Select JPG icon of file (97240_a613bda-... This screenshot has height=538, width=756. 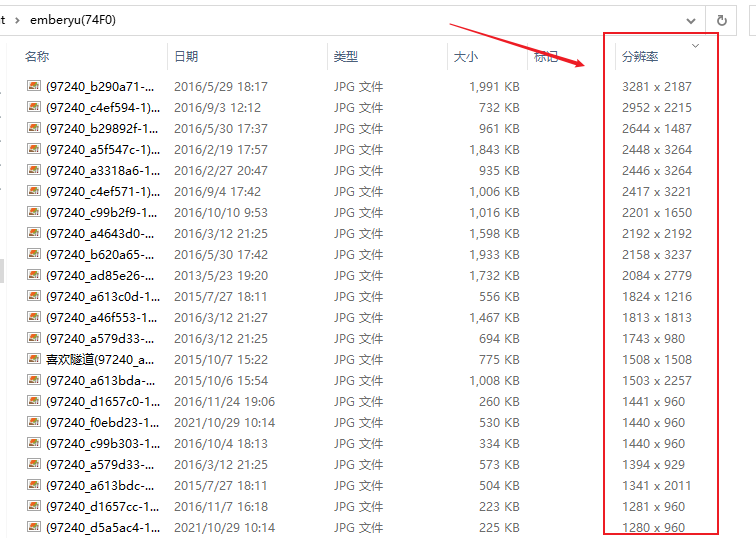[34, 380]
